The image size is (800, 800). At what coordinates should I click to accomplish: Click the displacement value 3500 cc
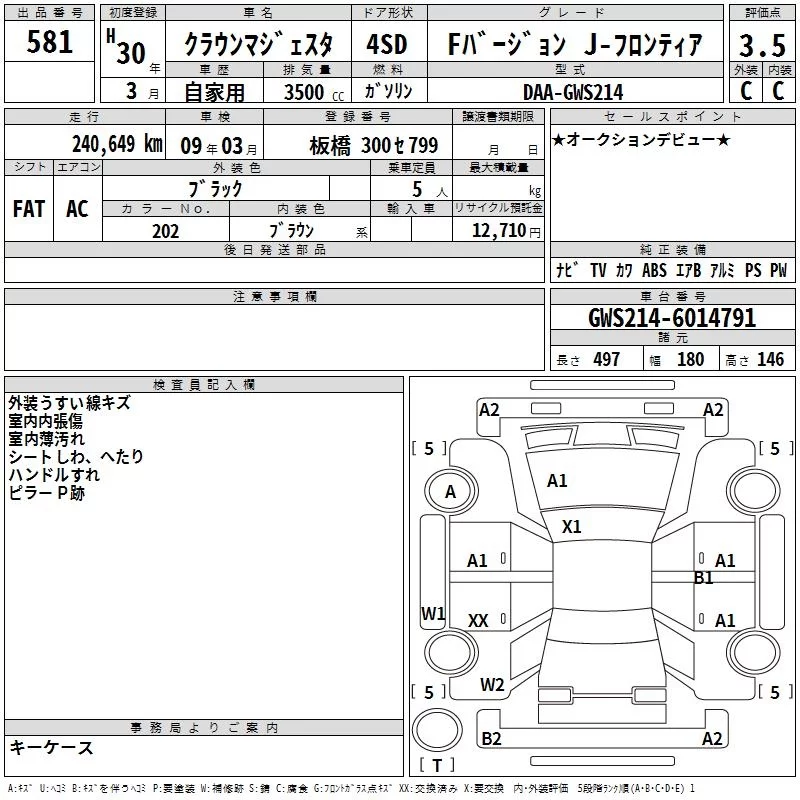click(314, 92)
